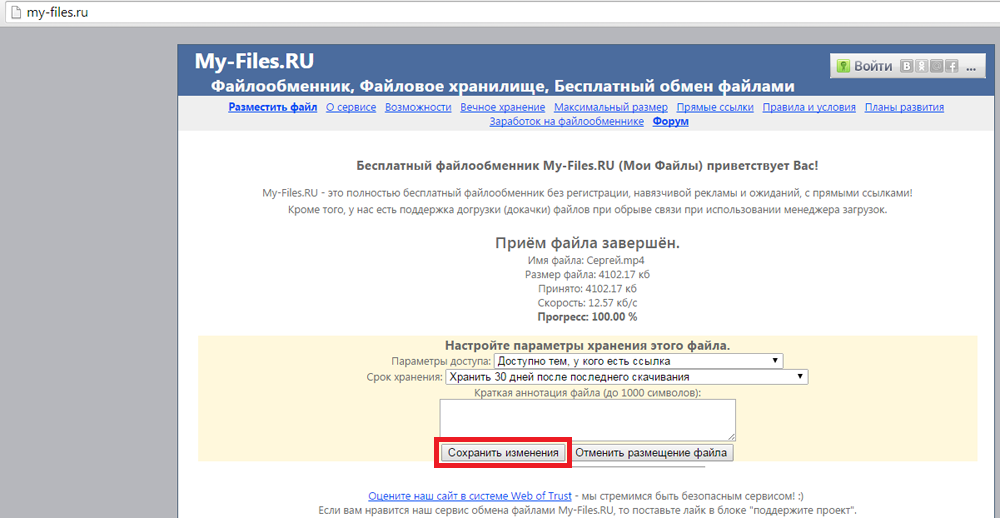1000x518 pixels.
Task: Log in with Odnoklassniki icon
Action: pyautogui.click(x=921, y=66)
